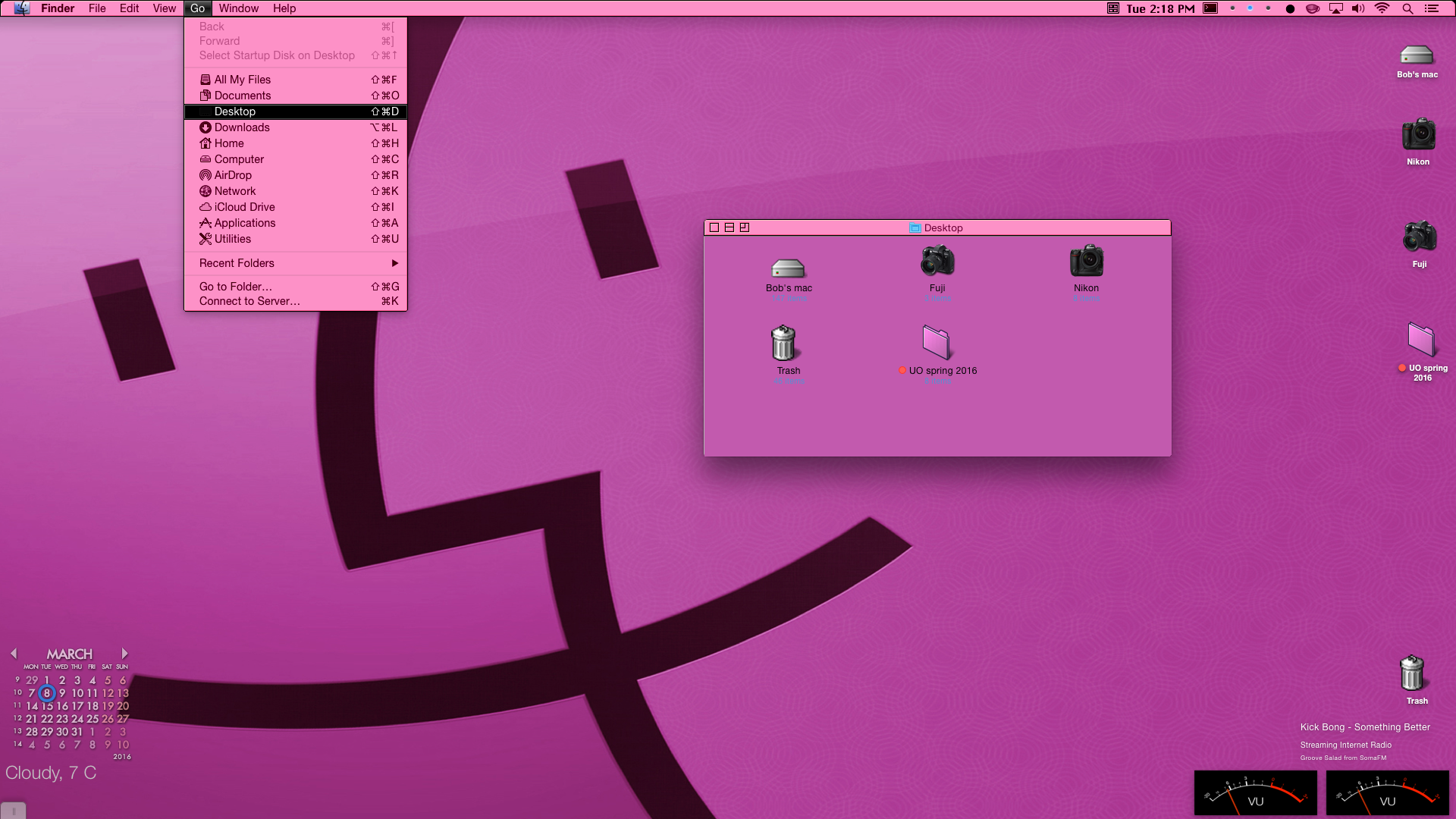Choose Home from the Go menu

pos(296,143)
